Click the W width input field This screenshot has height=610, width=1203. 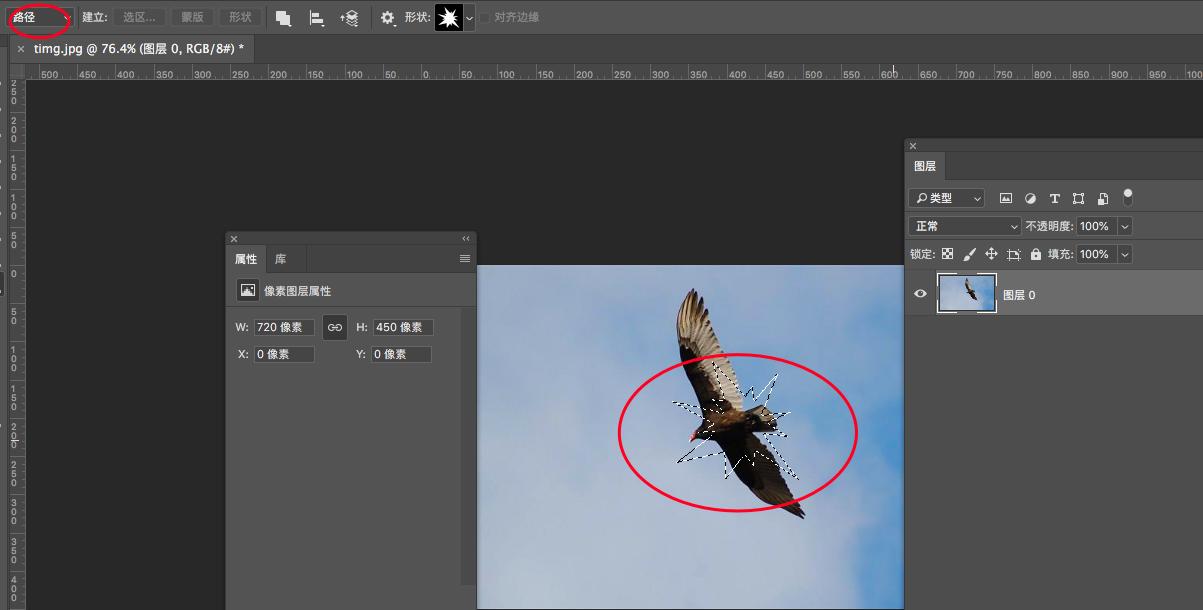[284, 327]
